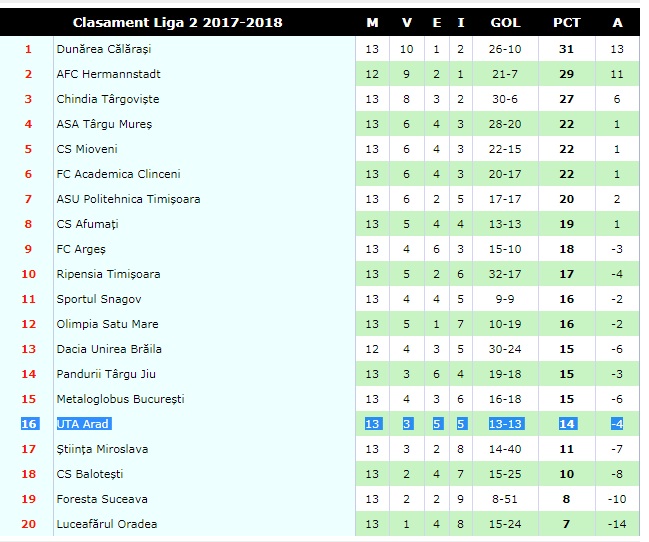
Task: Click the A column header
Action: [617, 22]
